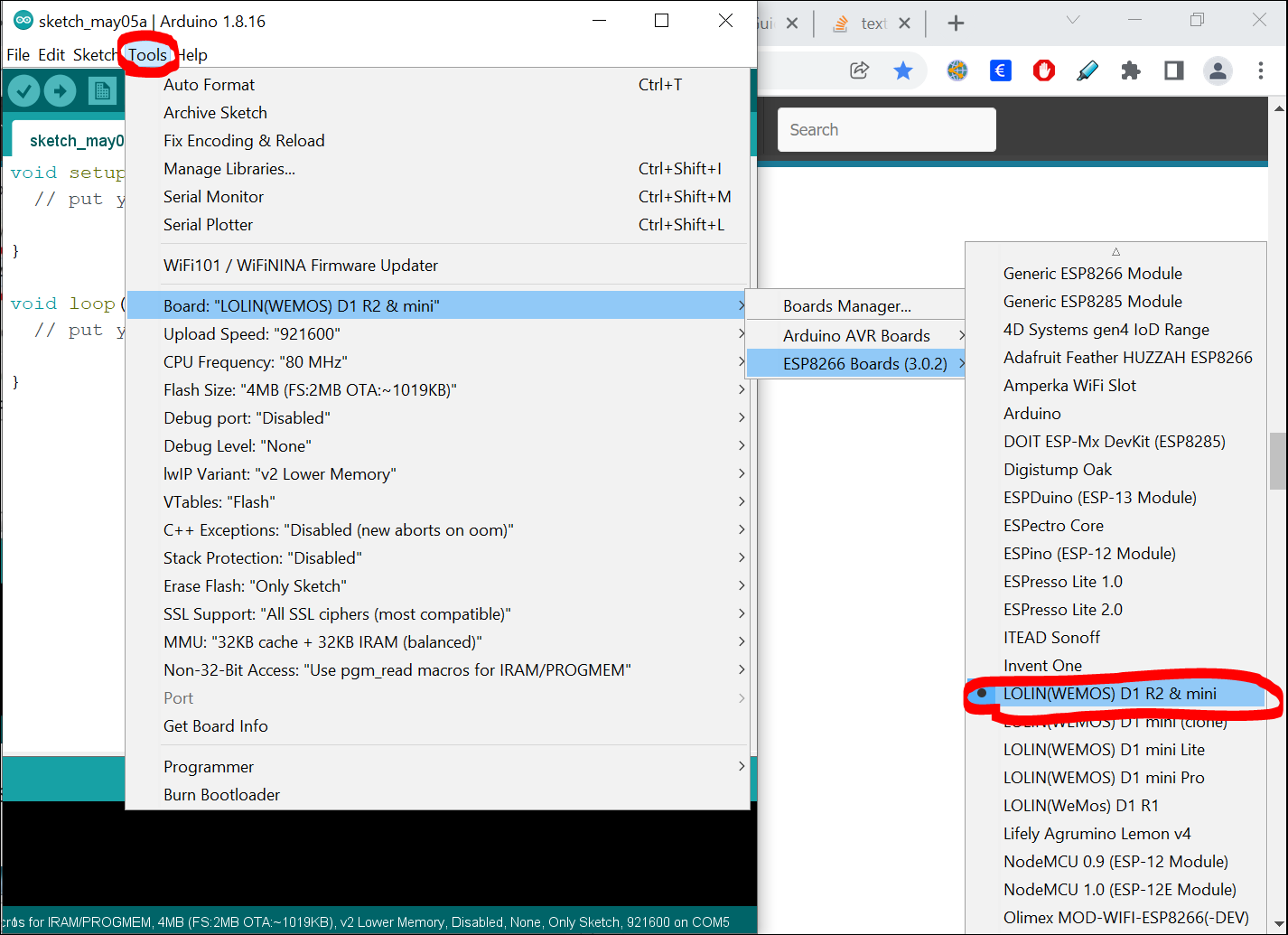Open the Chrome profile avatar
Viewport: 1288px width, 935px height.
pyautogui.click(x=1218, y=70)
